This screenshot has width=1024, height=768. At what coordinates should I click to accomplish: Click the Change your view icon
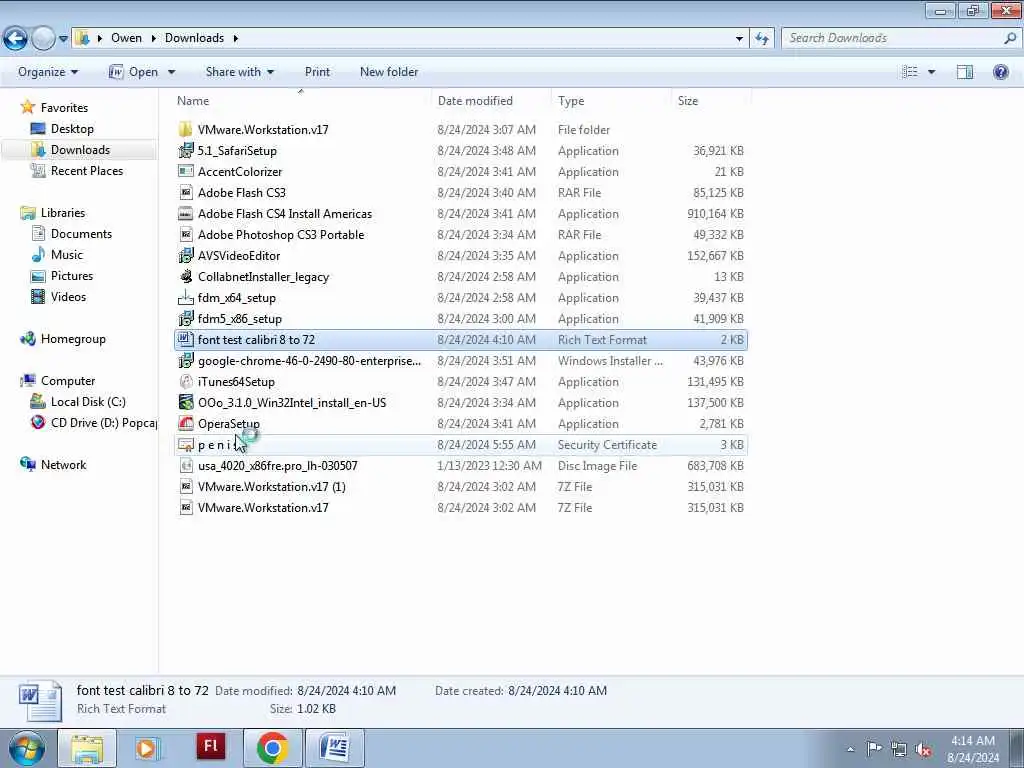[x=909, y=72]
